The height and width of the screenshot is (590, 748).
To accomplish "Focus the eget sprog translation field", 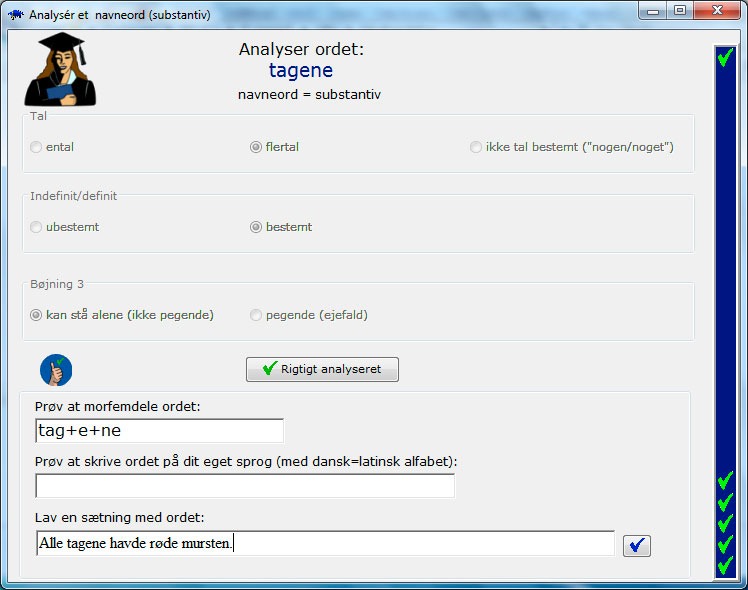I will 245,486.
